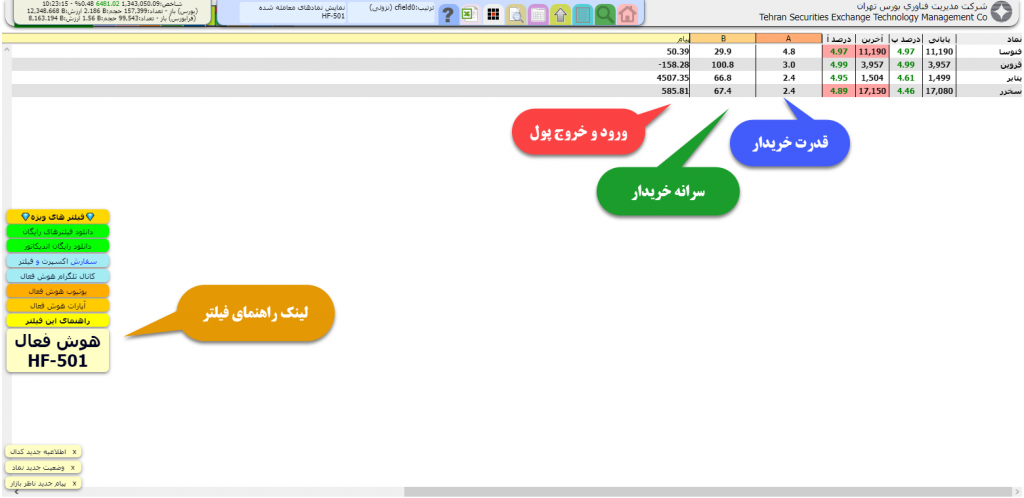Open the 'فیلتر های ویژه' button
Image resolution: width=1024 pixels, height=498 pixels.
pyautogui.click(x=58, y=216)
